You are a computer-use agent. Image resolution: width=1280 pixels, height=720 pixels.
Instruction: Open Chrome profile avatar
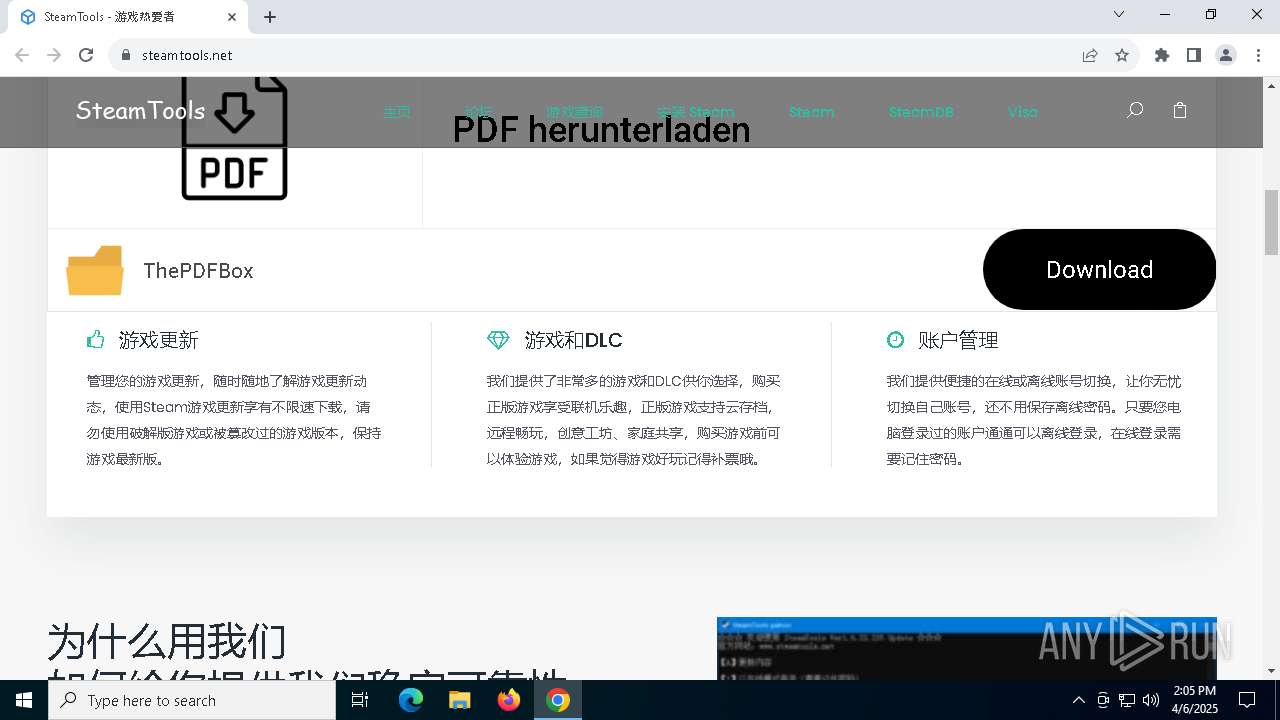(x=1226, y=55)
